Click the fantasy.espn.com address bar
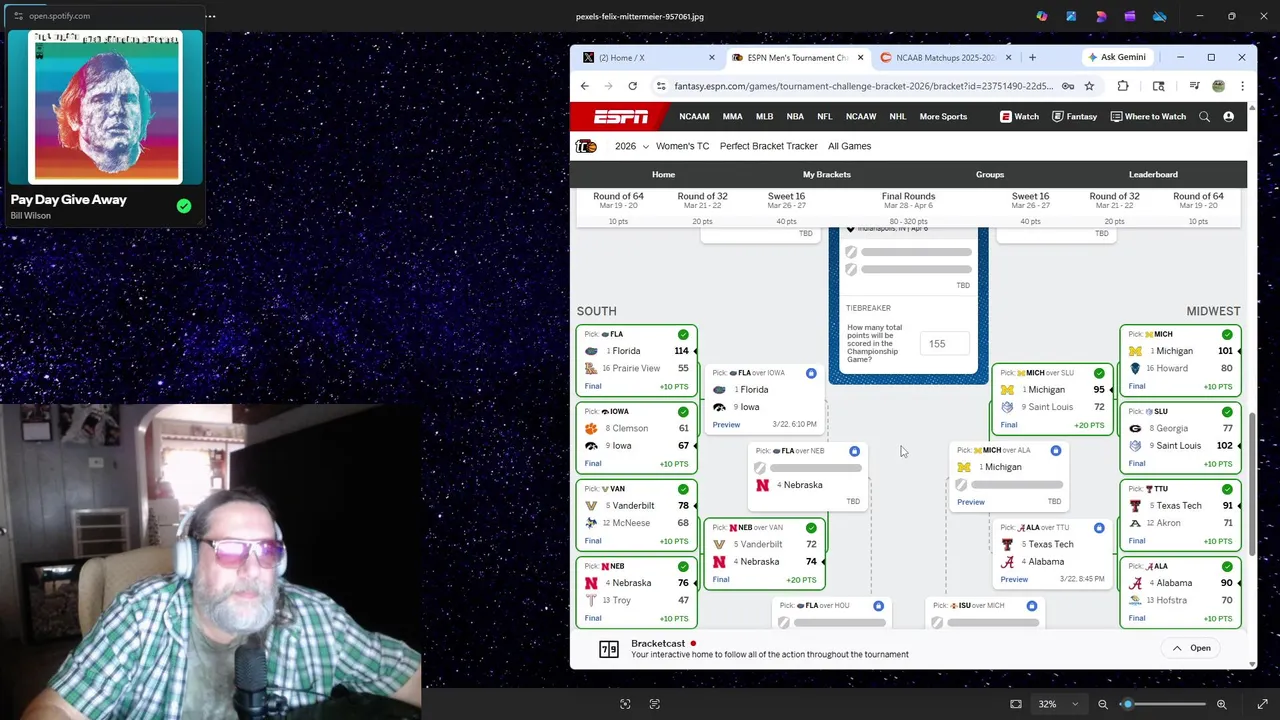Viewport: 1280px width, 720px height. pyautogui.click(x=863, y=86)
